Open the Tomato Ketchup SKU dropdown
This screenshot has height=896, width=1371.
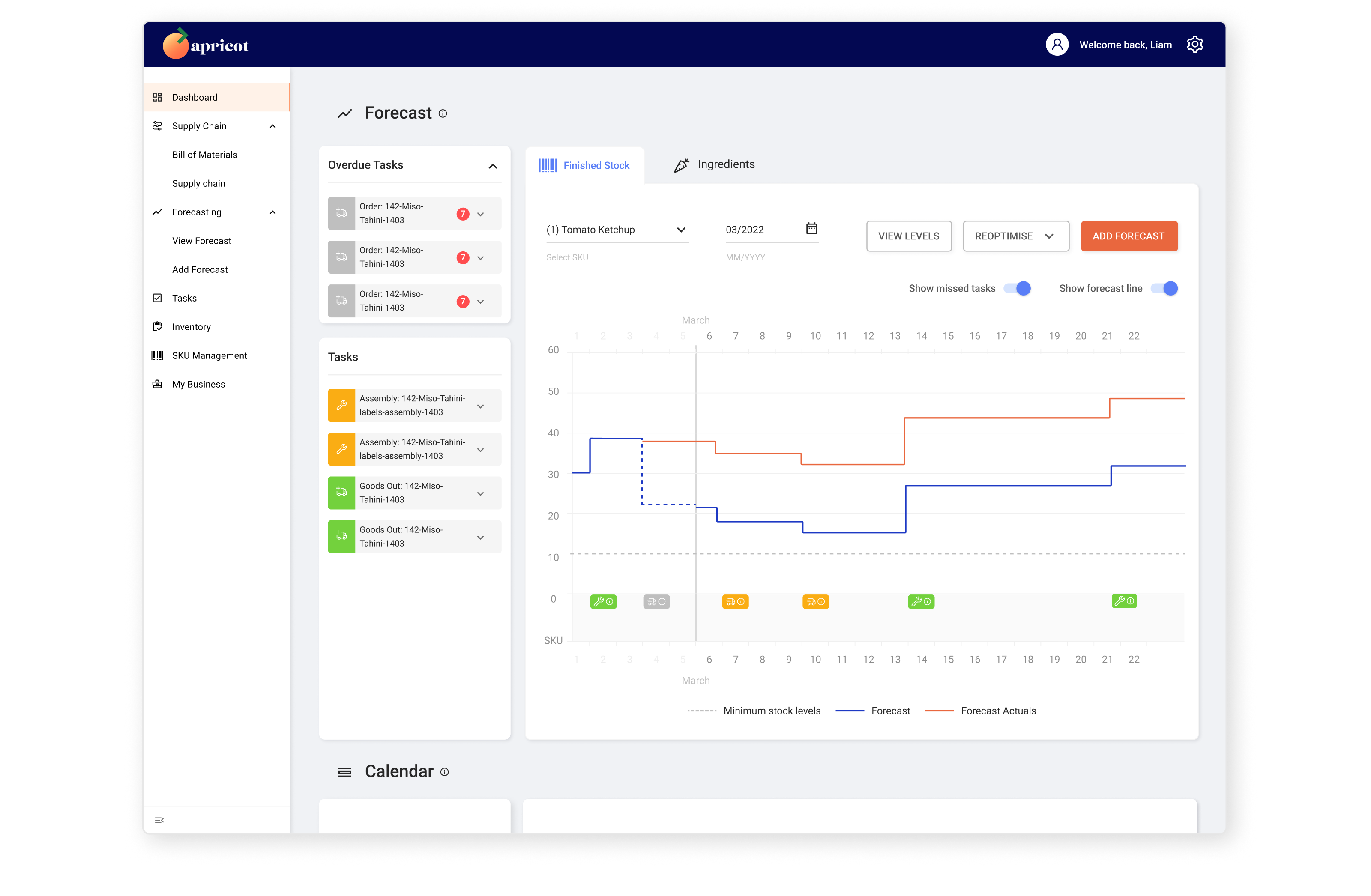click(x=617, y=230)
